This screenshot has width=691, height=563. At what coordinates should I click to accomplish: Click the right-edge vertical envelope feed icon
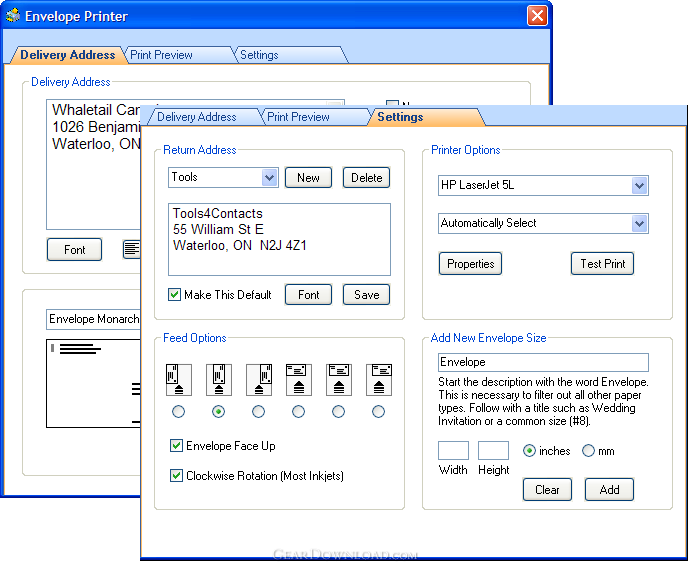[258, 381]
